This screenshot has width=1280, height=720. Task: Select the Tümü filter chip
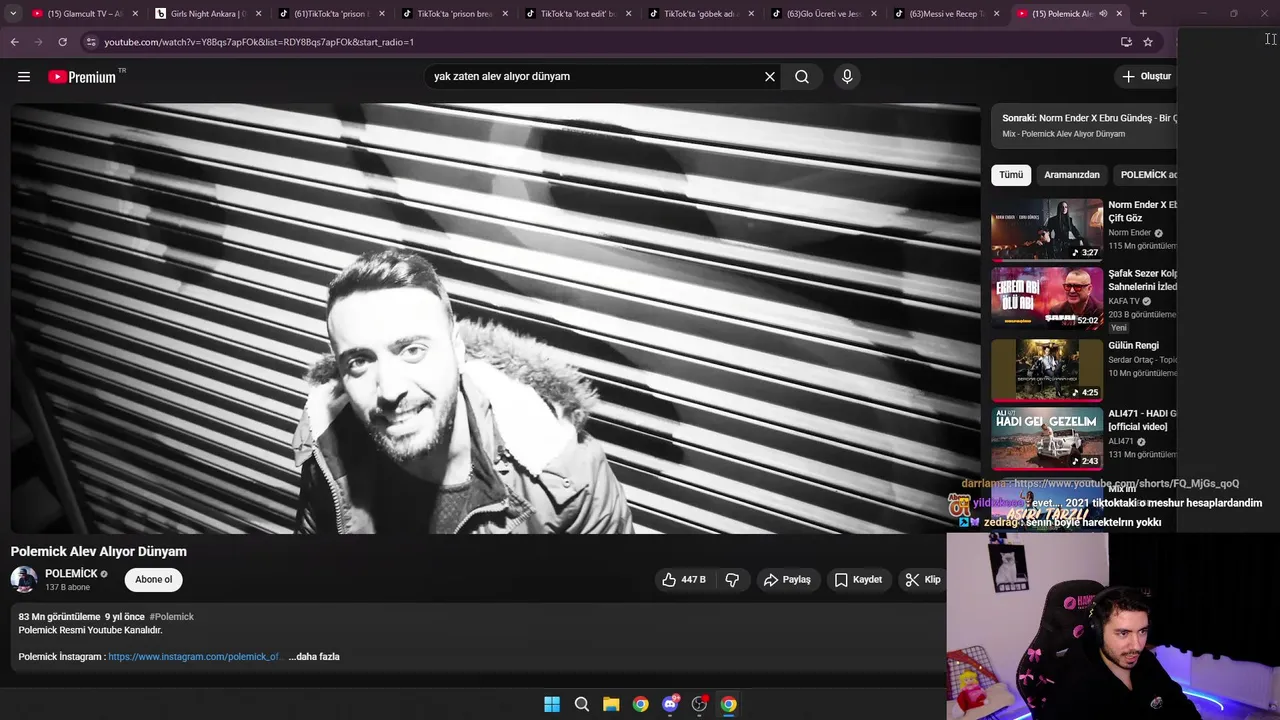tap(1011, 175)
